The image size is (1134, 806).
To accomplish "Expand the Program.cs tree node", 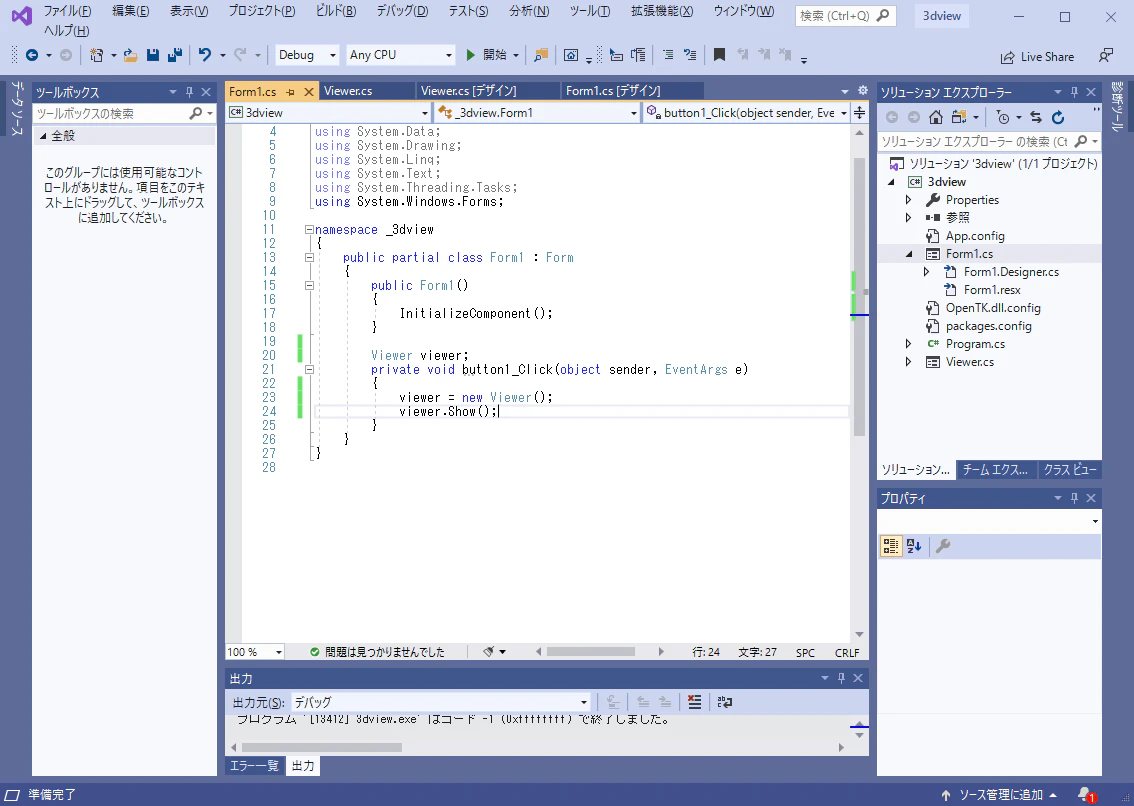I will pos(908,344).
